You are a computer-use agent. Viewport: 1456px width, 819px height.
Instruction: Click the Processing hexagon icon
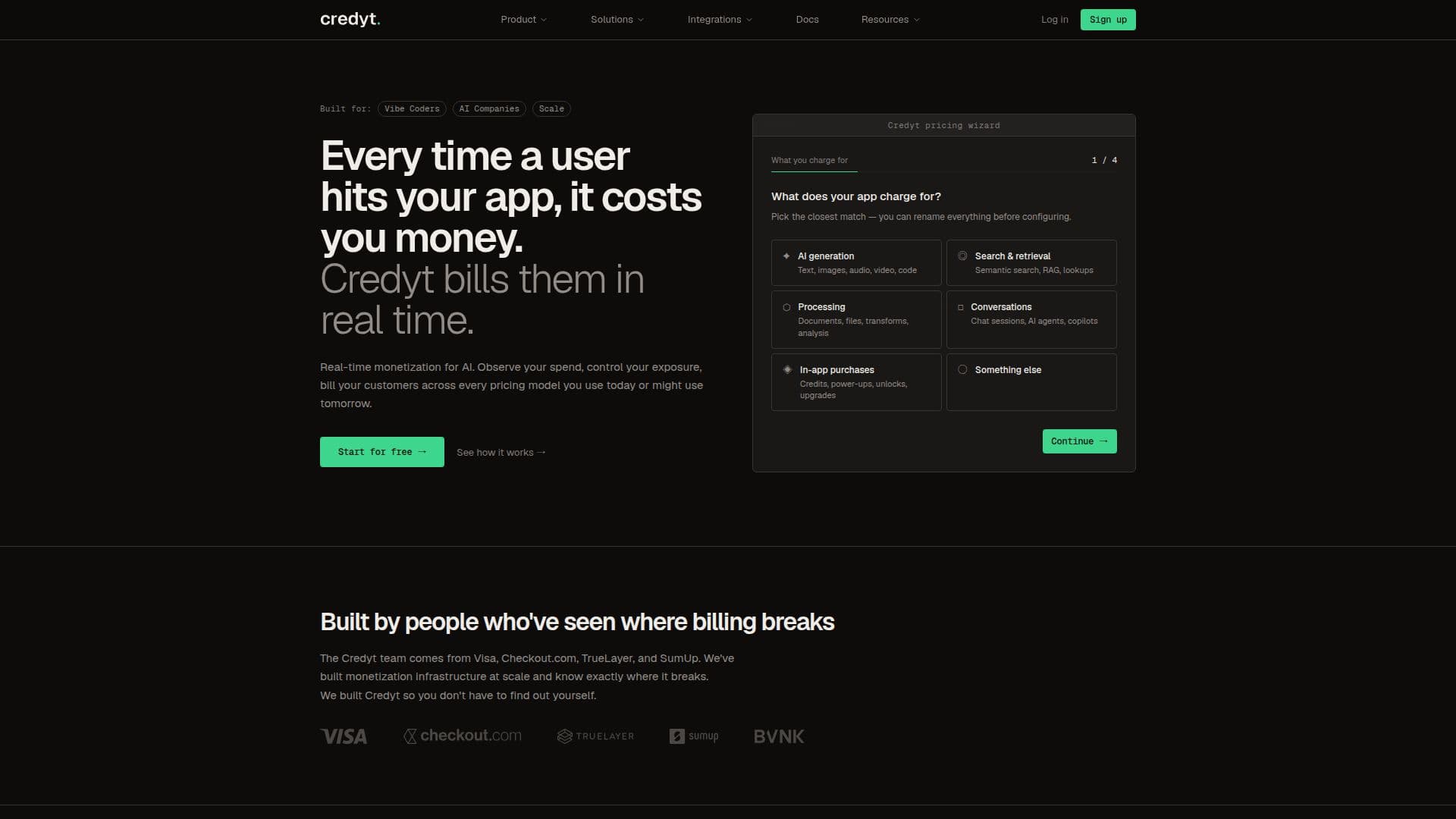[786, 307]
